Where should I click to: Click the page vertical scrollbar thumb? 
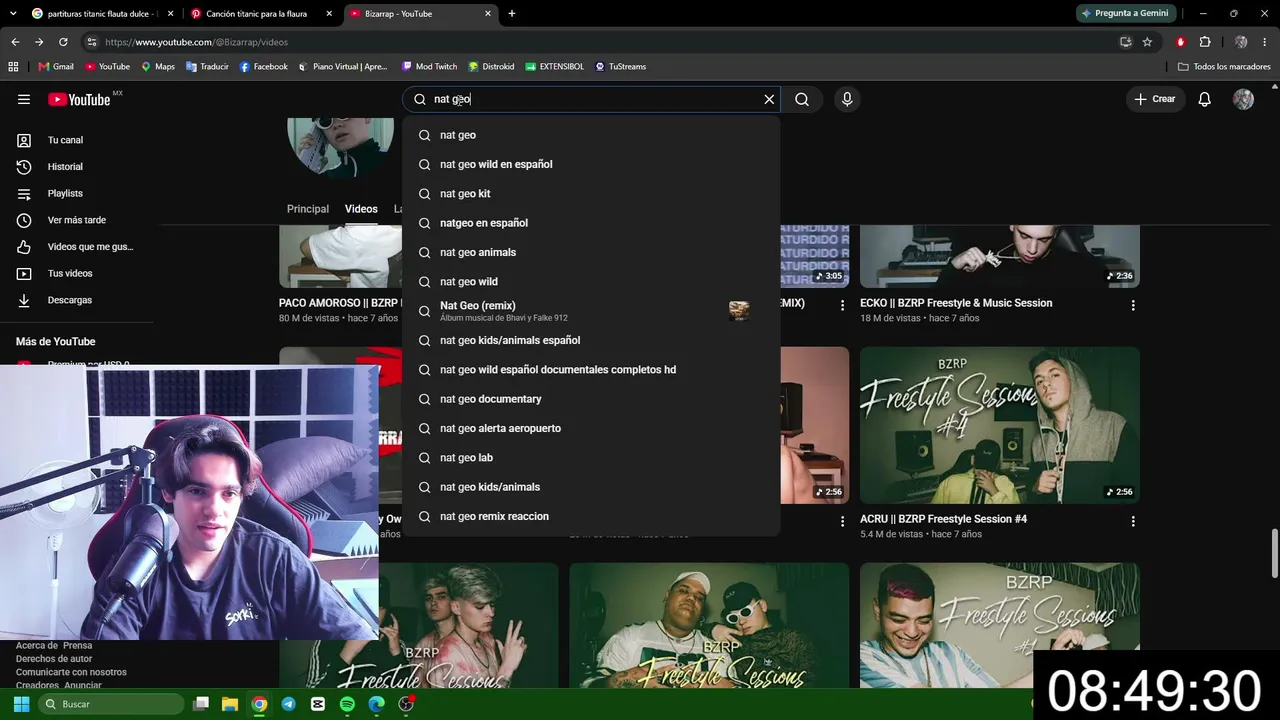click(1274, 553)
